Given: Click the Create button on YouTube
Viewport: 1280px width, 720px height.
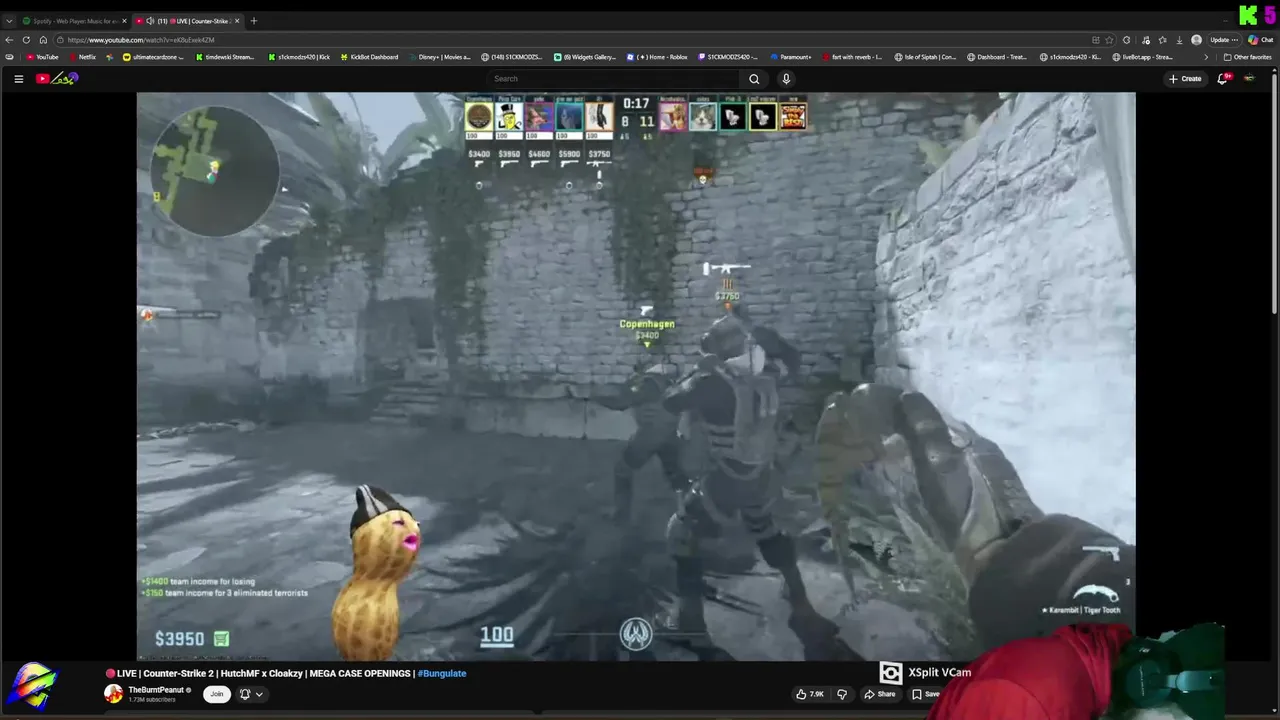Looking at the screenshot, I should [1185, 79].
